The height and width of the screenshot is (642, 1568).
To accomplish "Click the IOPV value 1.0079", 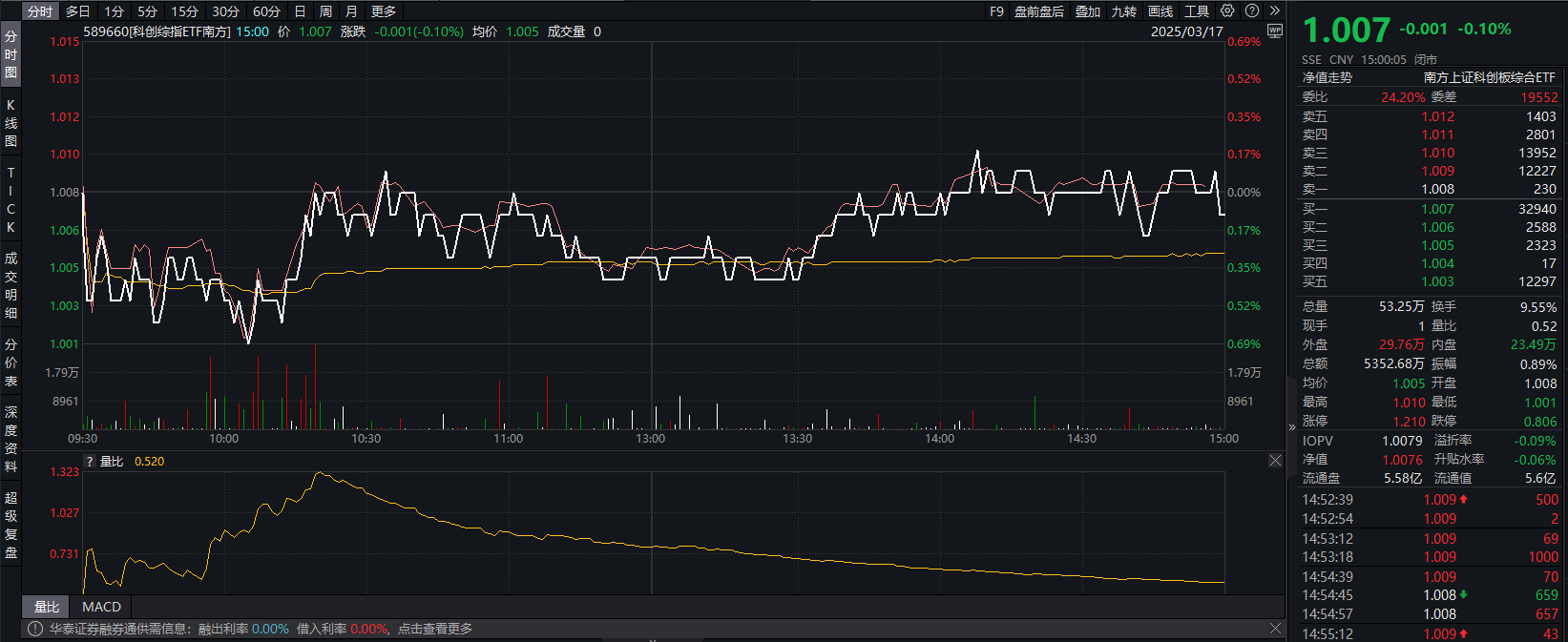I will (1403, 441).
